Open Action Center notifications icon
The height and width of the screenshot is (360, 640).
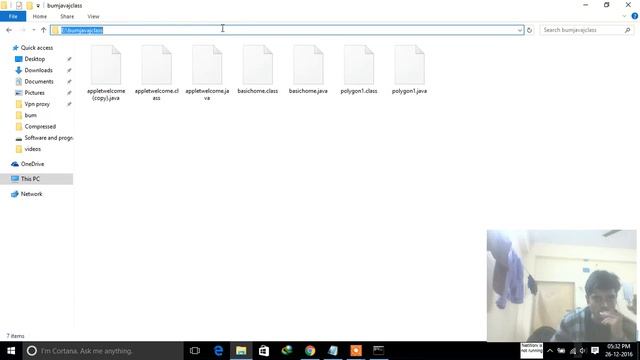click(x=595, y=351)
